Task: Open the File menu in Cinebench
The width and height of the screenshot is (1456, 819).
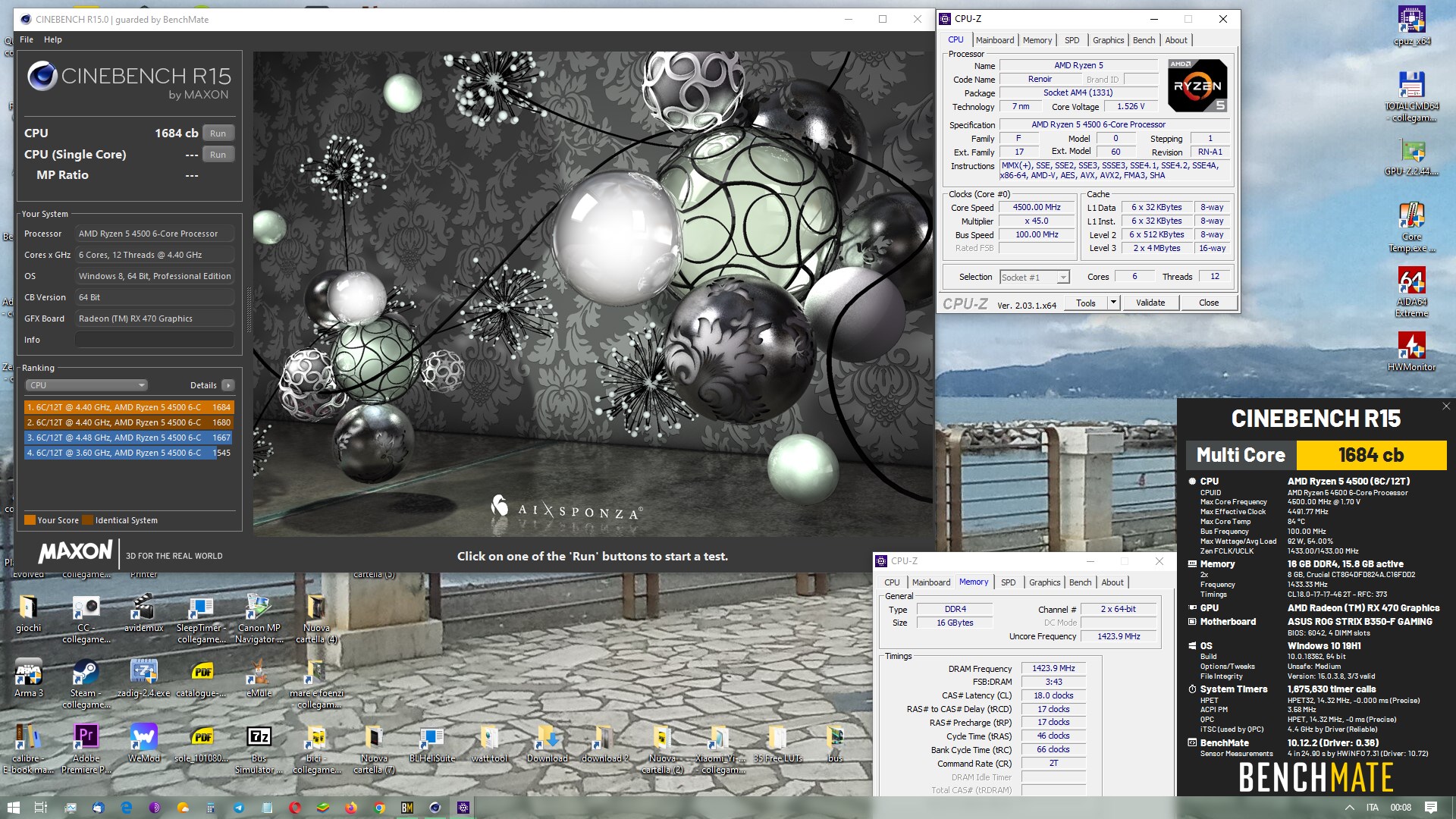Action: coord(27,39)
